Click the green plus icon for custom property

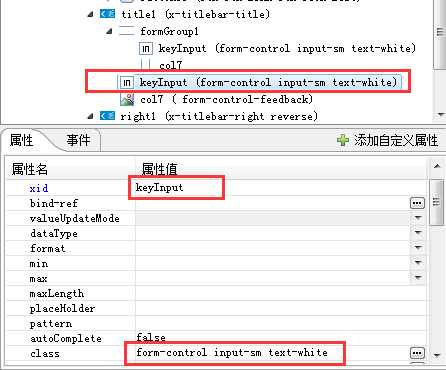coord(343,140)
